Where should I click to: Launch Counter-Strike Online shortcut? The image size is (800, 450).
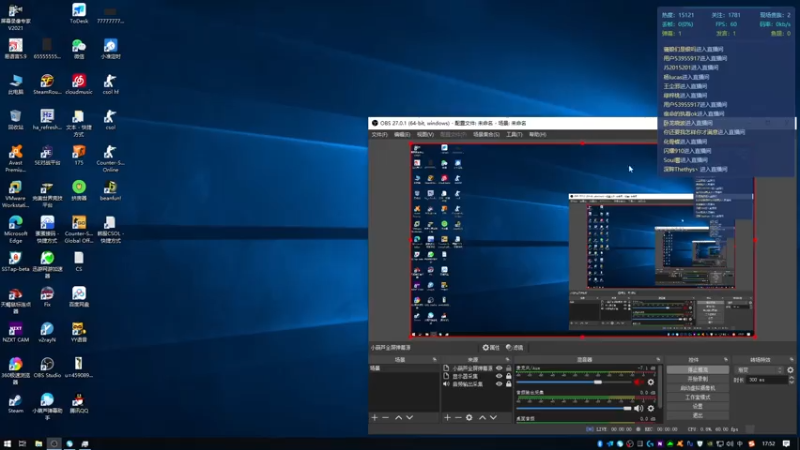click(110, 158)
